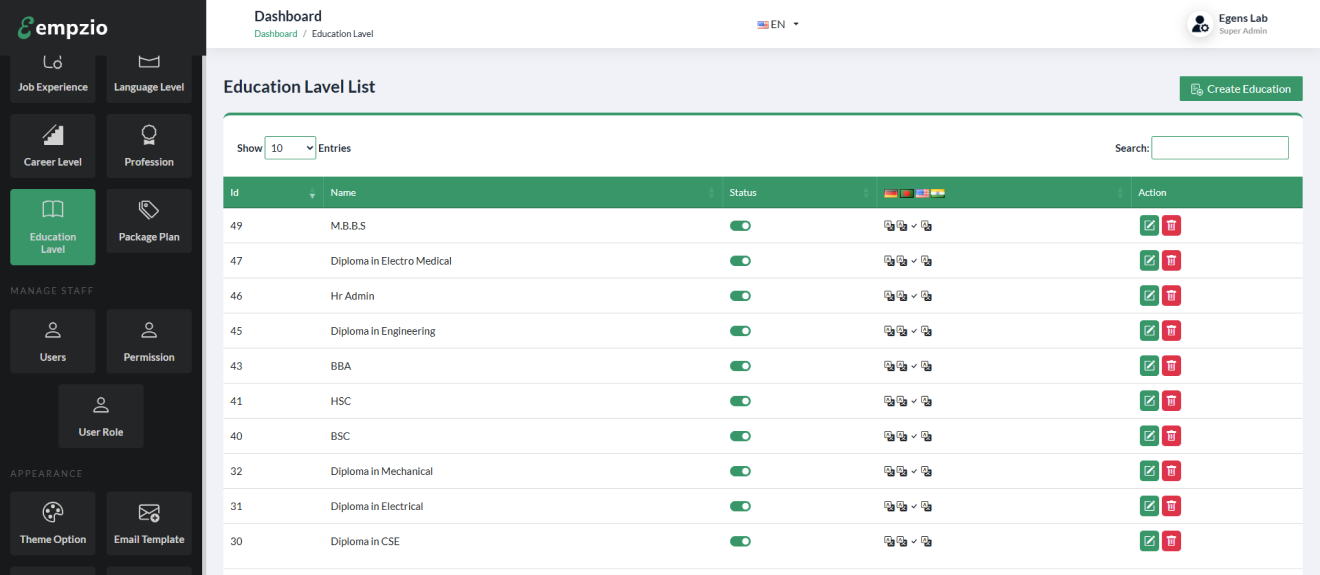
Task: Open the Permission sidebar tile
Action: 149,341
